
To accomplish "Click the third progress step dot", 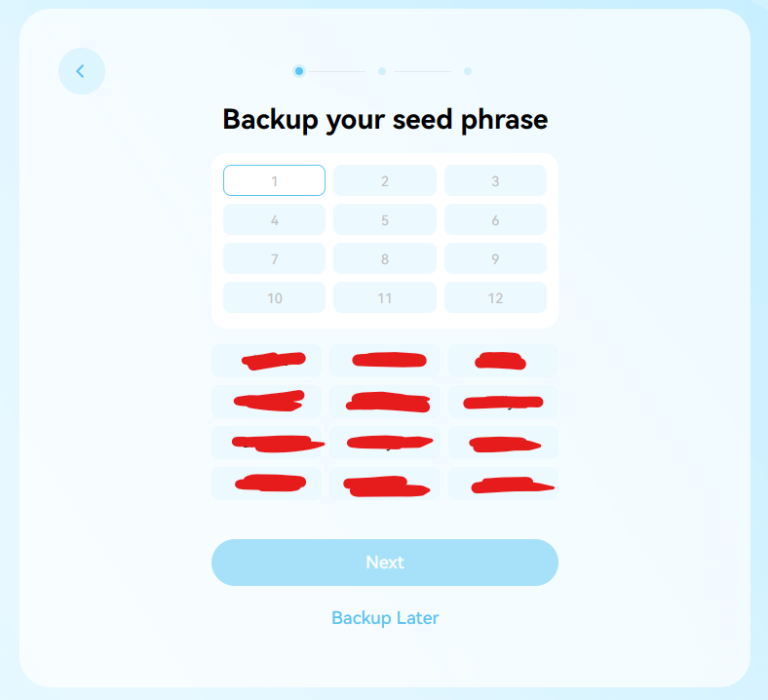I will coord(468,71).
